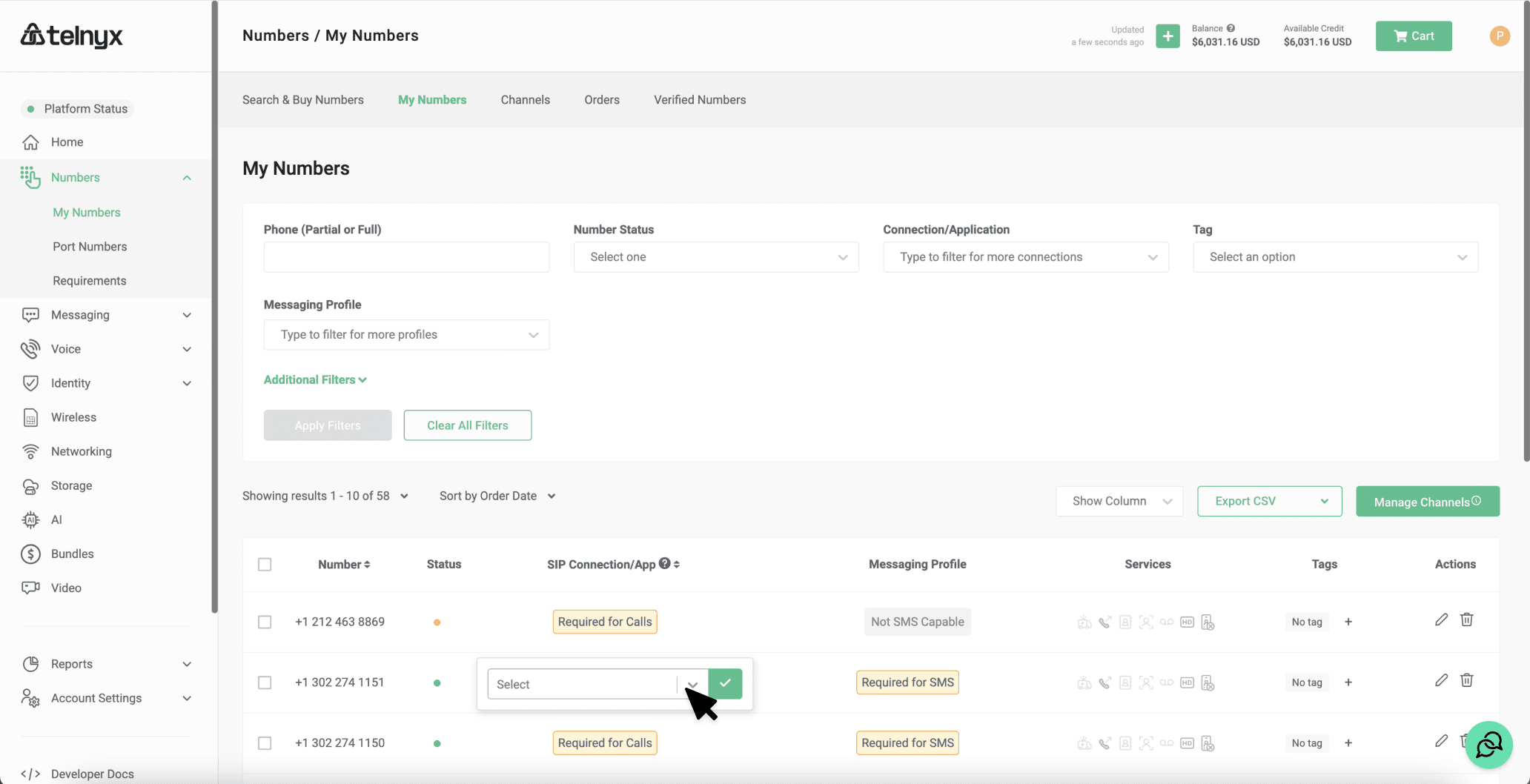Switch to the My Numbers tab

[432, 100]
